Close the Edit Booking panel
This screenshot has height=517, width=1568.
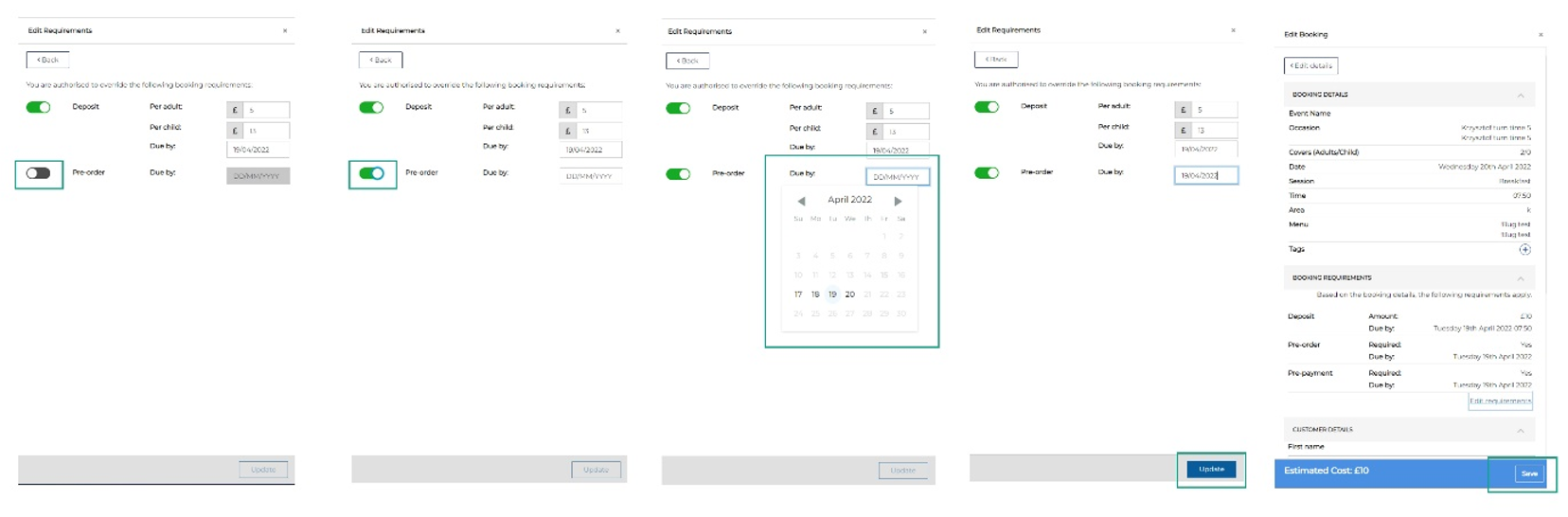point(1541,35)
